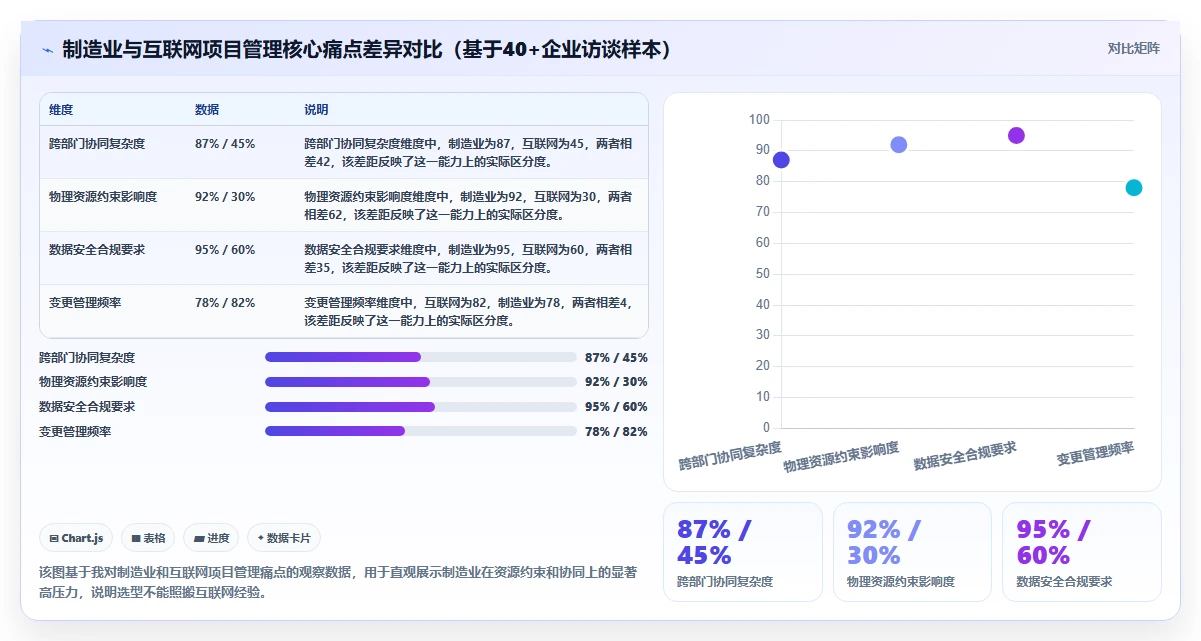Screen dimensions: 1201x641
Task: Click the 跨部门协同复杂度 progress bar
Action: 421,357
